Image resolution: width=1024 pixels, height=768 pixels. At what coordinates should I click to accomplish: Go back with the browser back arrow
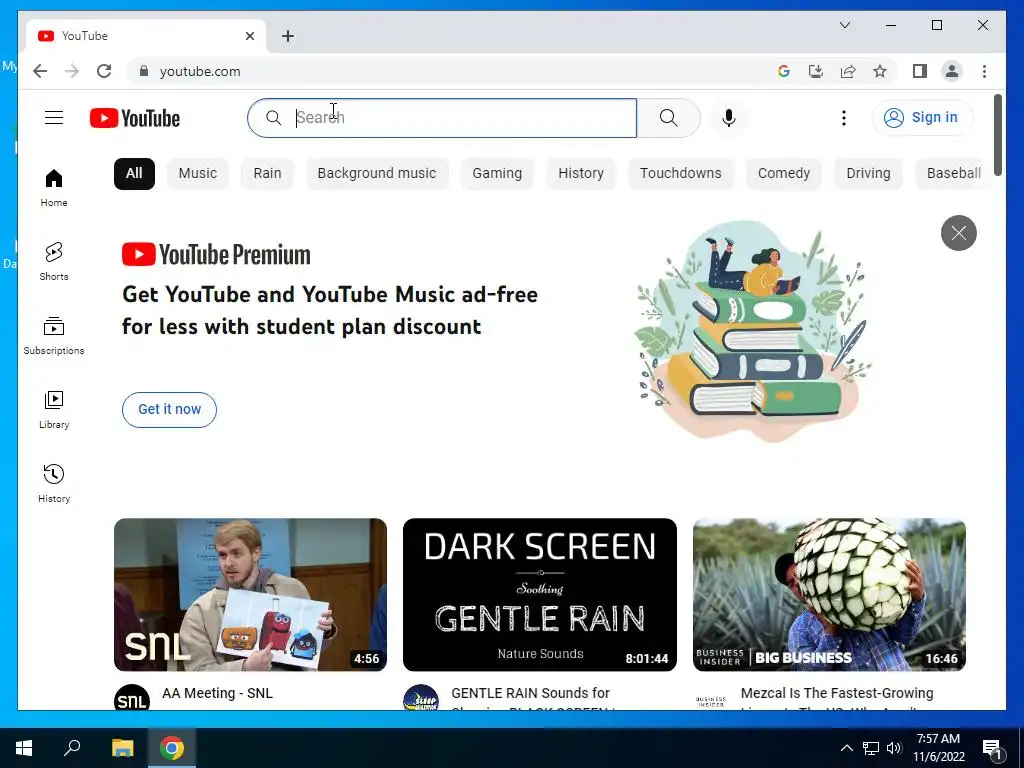(40, 71)
